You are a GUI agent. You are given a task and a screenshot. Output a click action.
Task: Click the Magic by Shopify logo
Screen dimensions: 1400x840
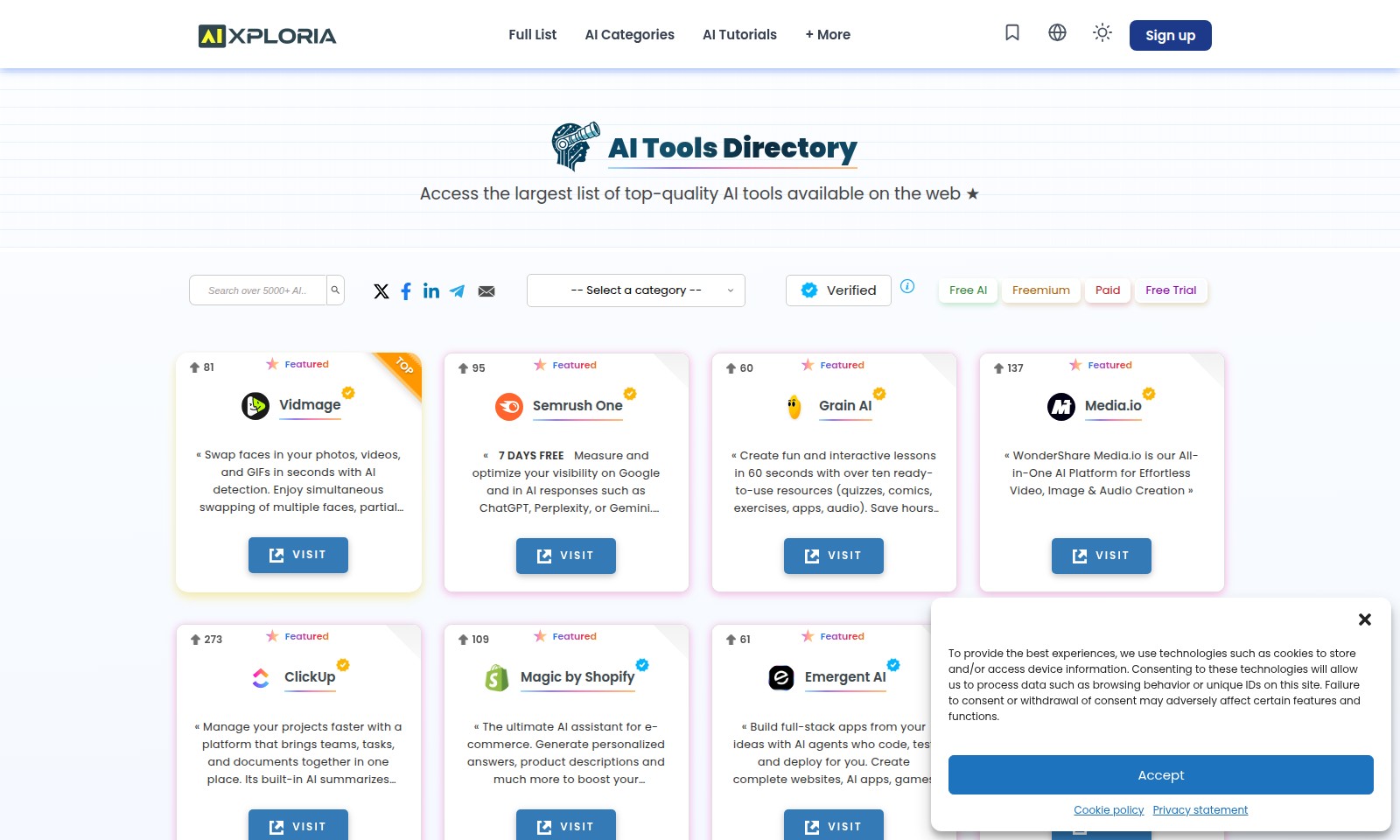click(x=497, y=678)
